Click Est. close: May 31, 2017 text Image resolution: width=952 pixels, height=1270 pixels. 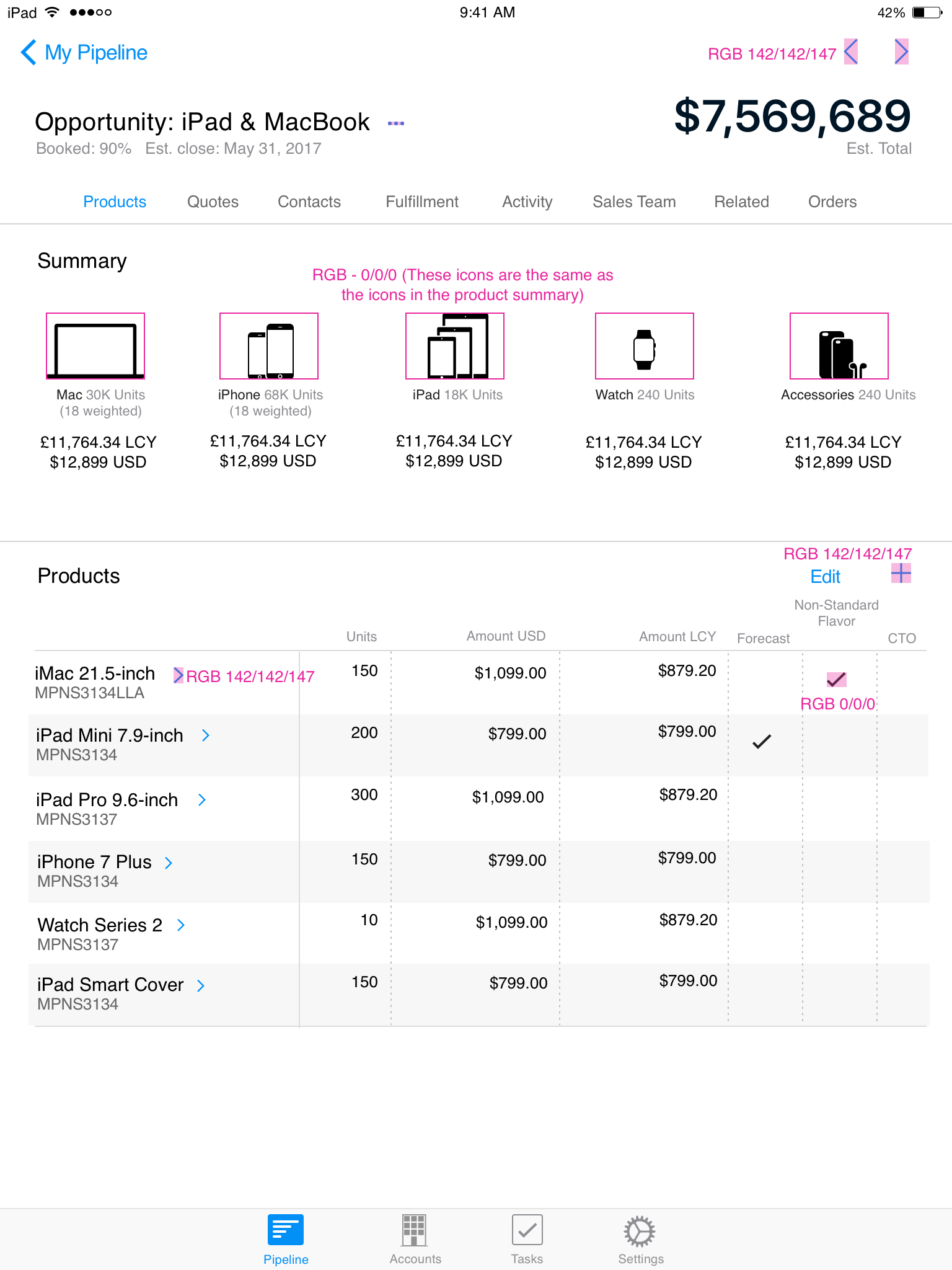[233, 149]
